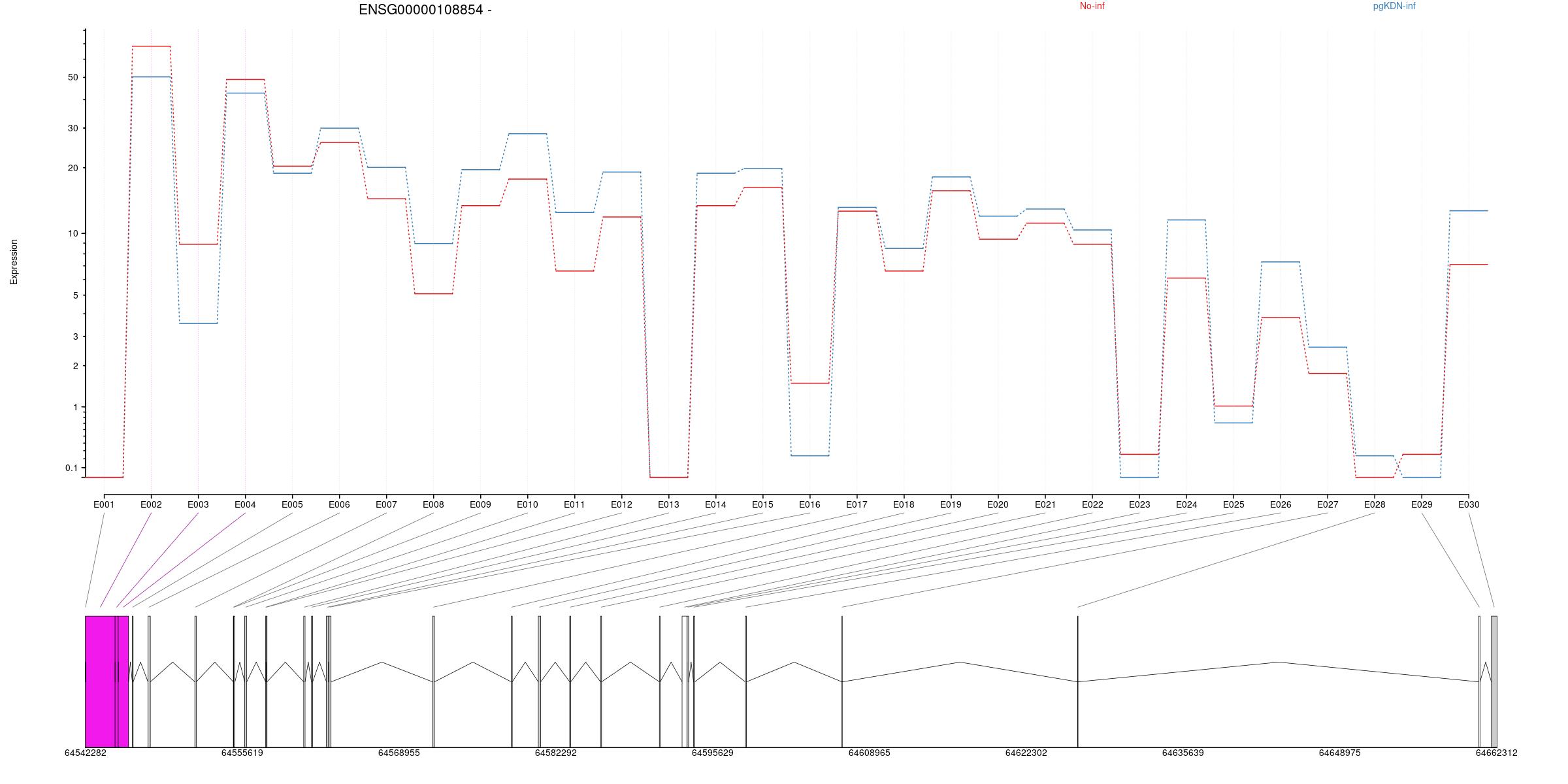Viewport: 1568px width, 784px height.
Task: Click genomic coordinate 64542282
Action: 86,753
